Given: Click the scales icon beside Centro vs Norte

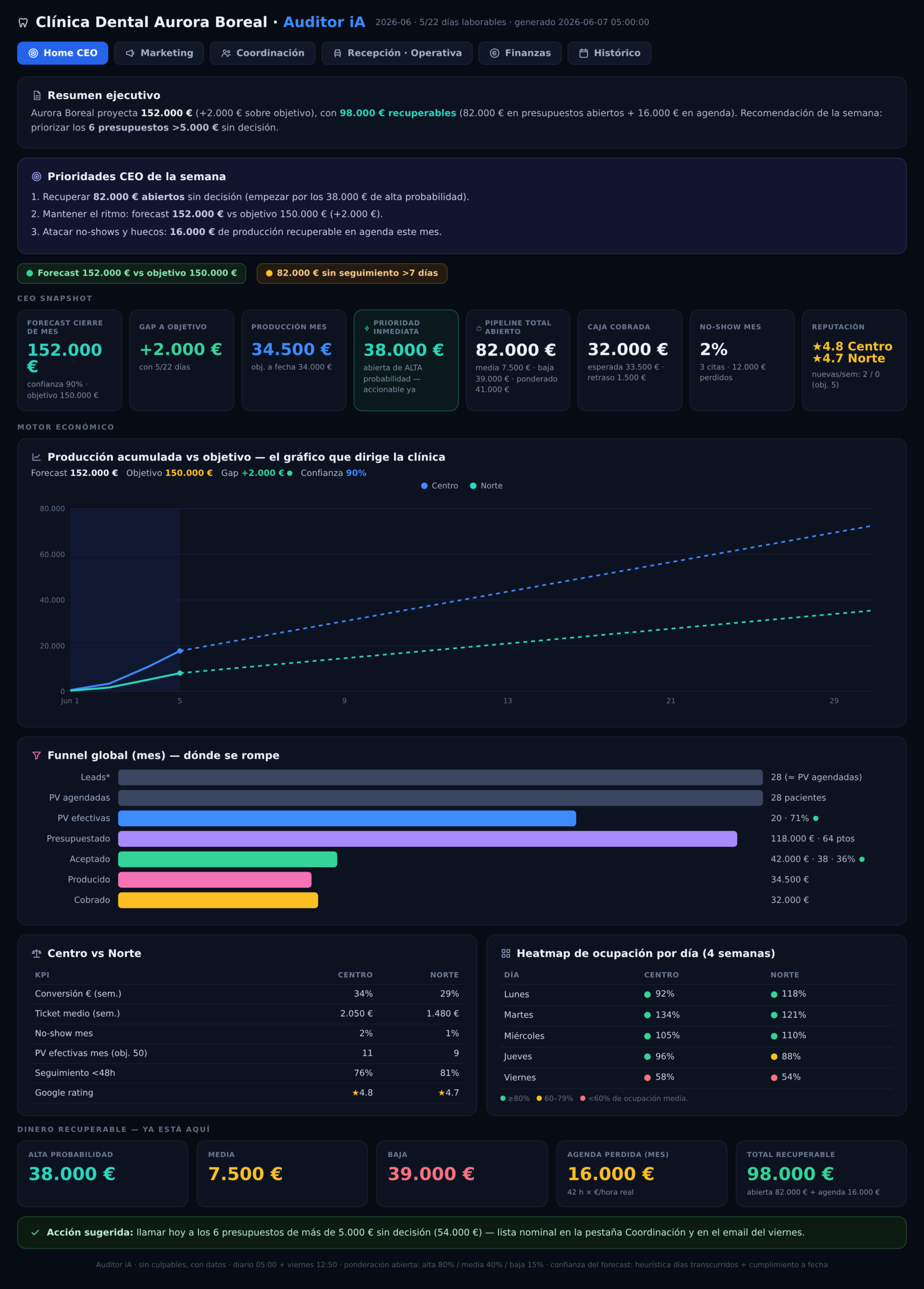Looking at the screenshot, I should pyautogui.click(x=37, y=953).
